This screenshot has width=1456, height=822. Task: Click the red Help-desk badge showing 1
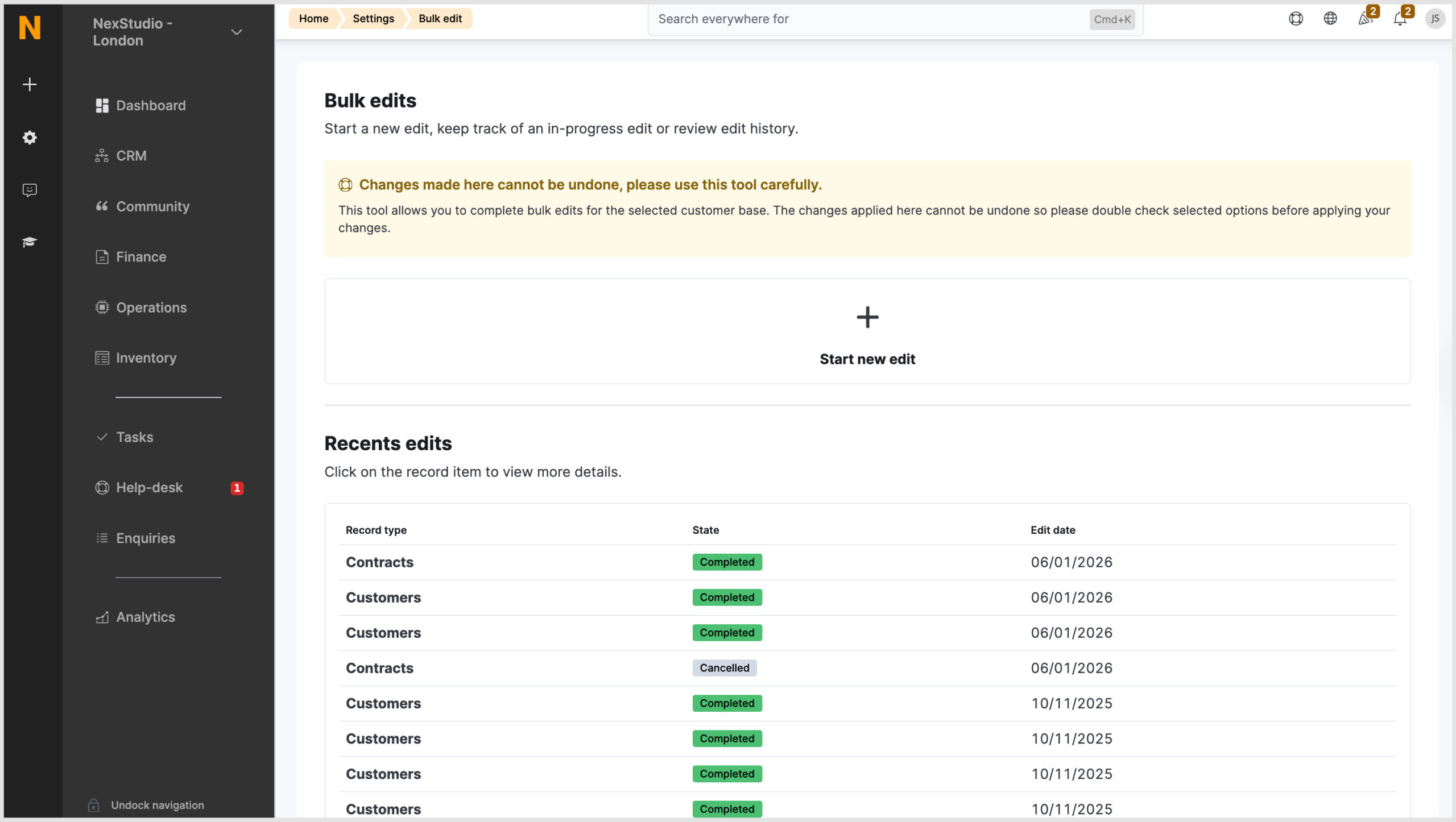[x=237, y=488]
